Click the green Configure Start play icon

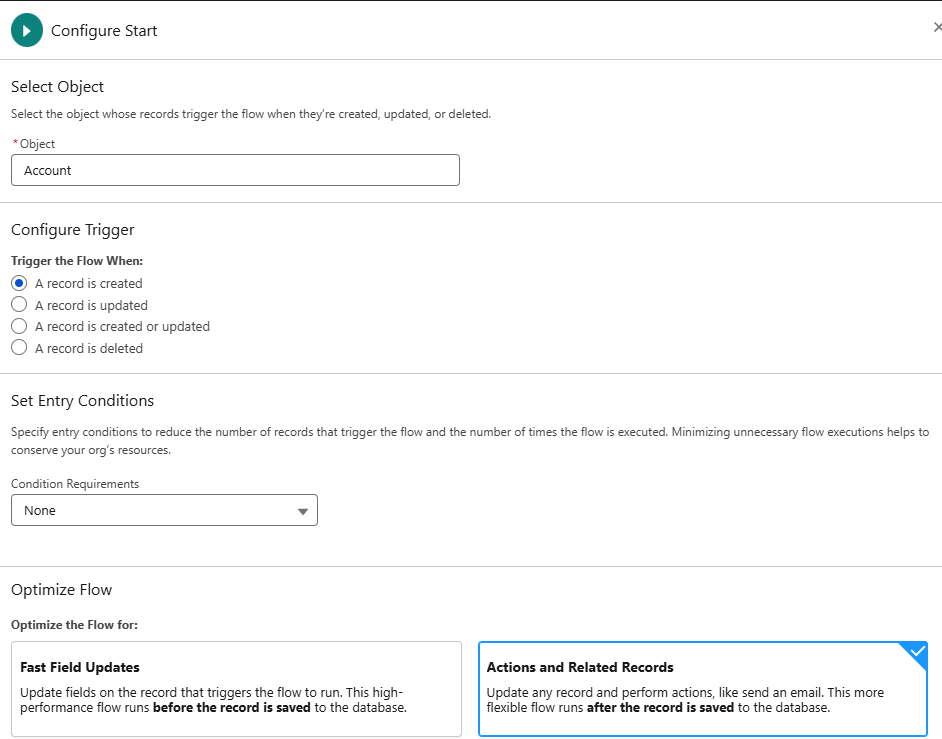(x=27, y=31)
